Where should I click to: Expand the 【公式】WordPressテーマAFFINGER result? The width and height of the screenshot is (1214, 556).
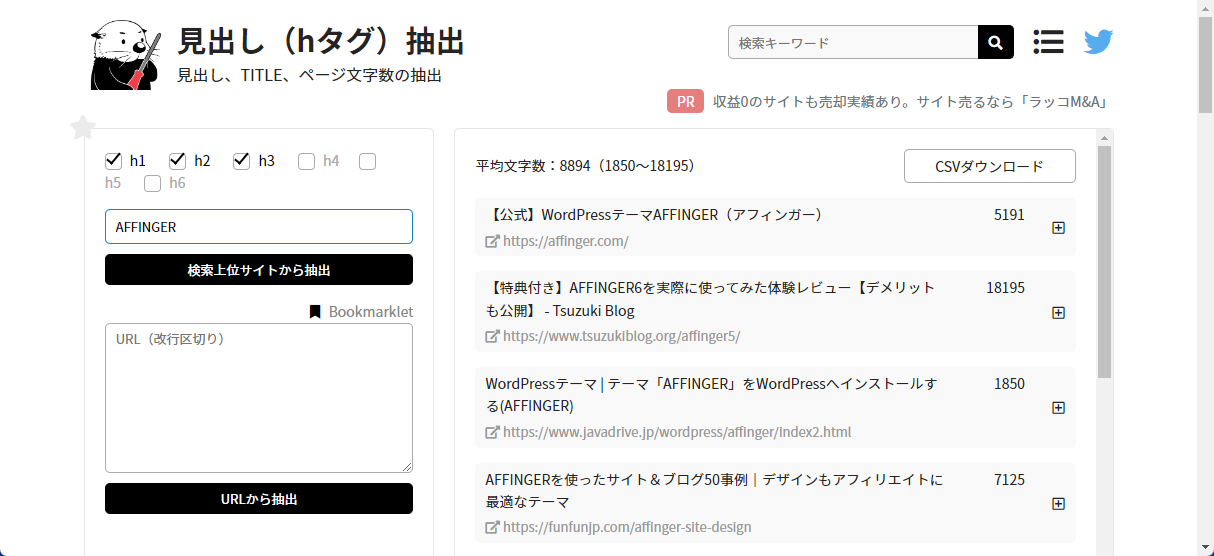click(x=1058, y=227)
